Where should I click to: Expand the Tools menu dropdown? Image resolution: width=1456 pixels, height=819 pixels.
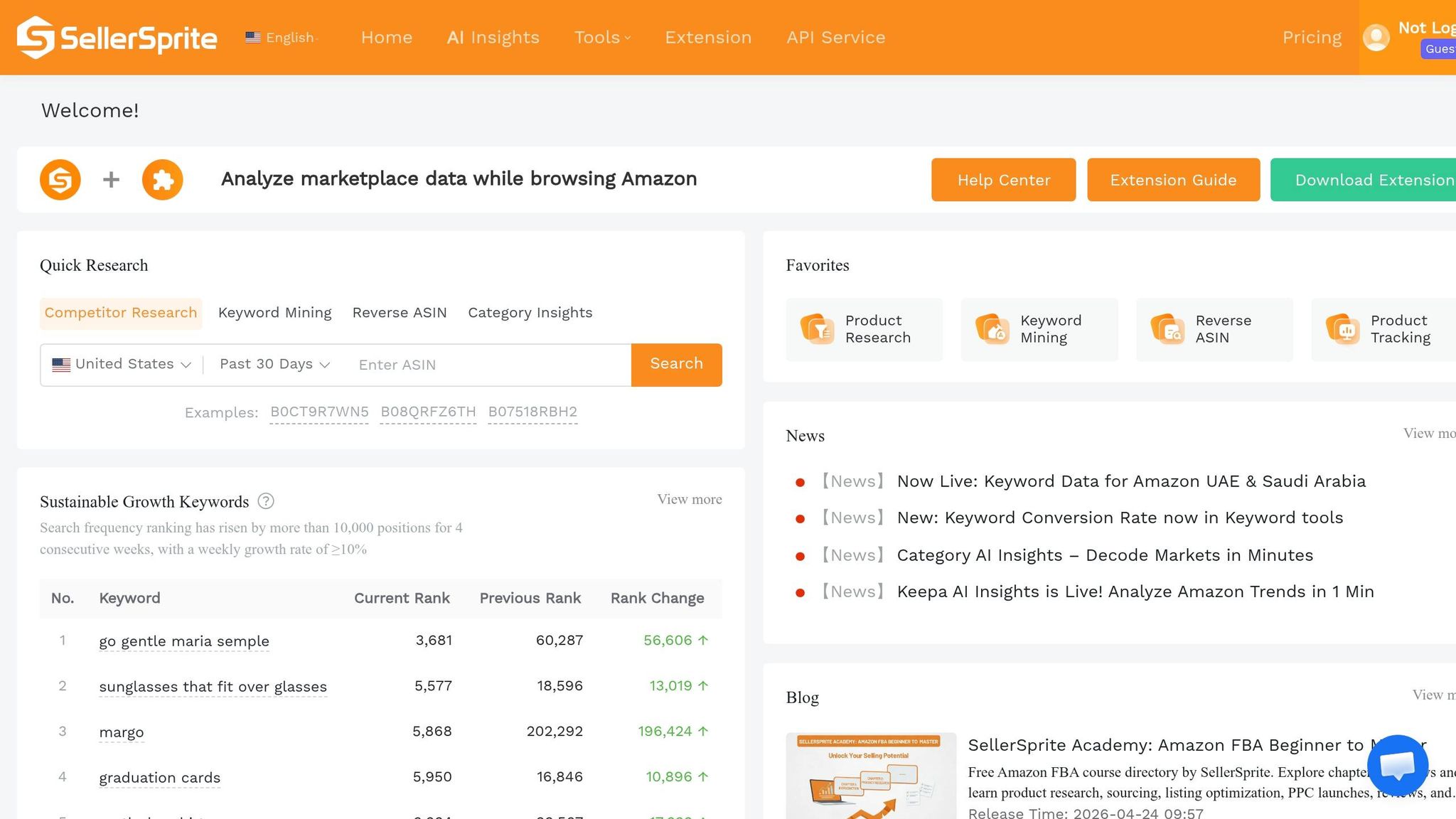602,37
